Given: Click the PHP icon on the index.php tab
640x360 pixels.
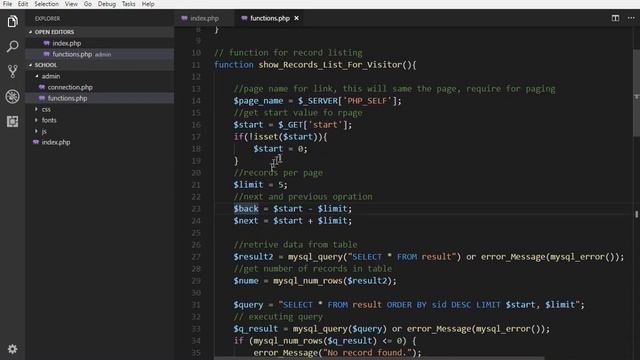Looking at the screenshot, I should (184, 18).
